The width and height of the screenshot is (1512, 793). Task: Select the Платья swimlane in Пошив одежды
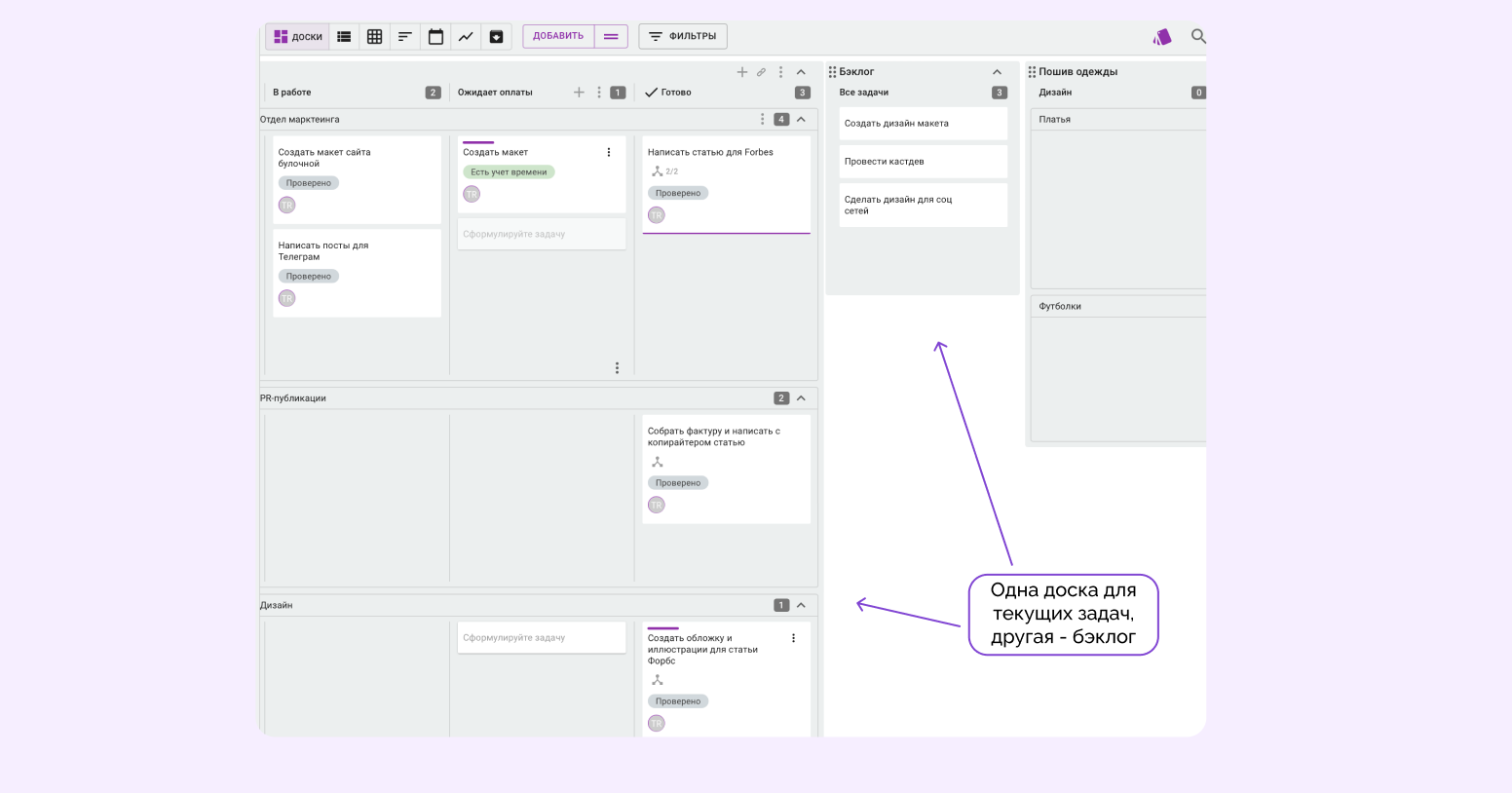pyautogui.click(x=1055, y=119)
